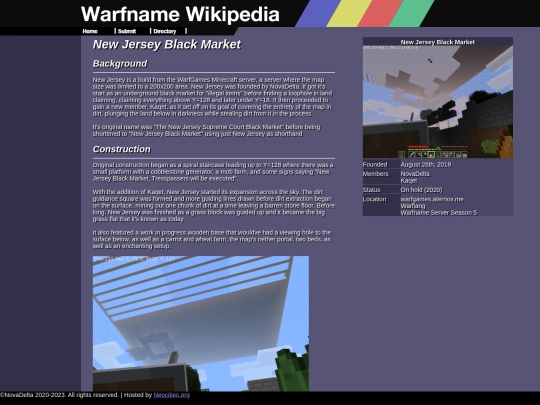Open the infobox Minecraft screenshot thumbnail
The width and height of the screenshot is (540, 405).
click(438, 102)
